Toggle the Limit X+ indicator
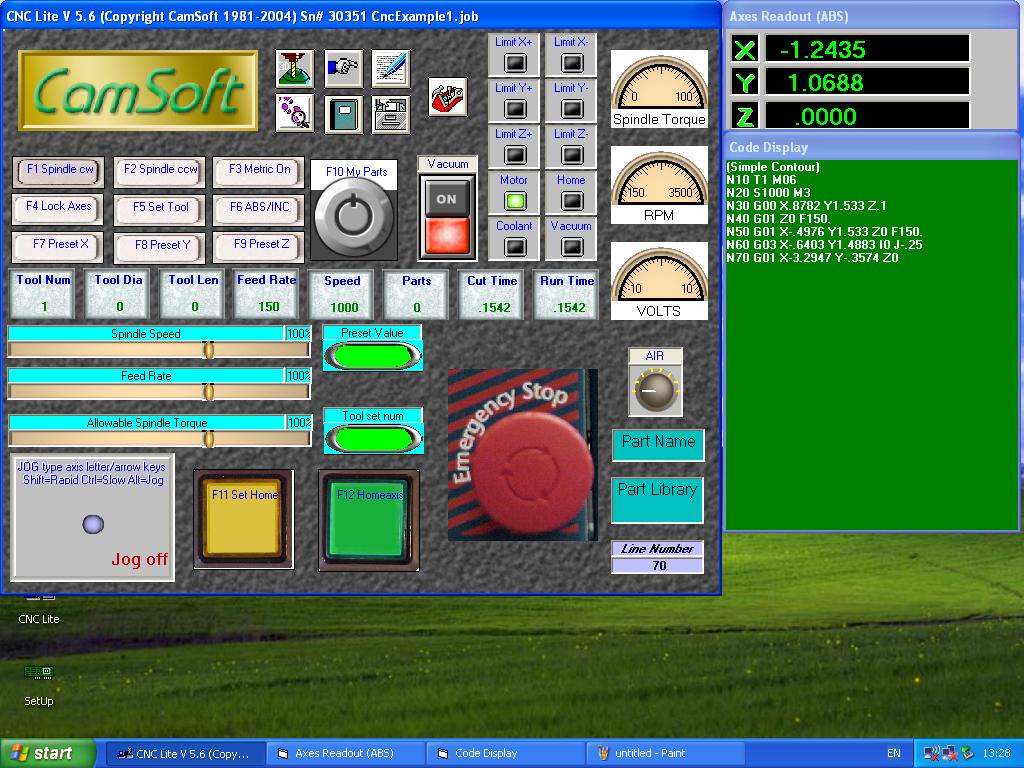Image resolution: width=1024 pixels, height=768 pixels. point(515,63)
